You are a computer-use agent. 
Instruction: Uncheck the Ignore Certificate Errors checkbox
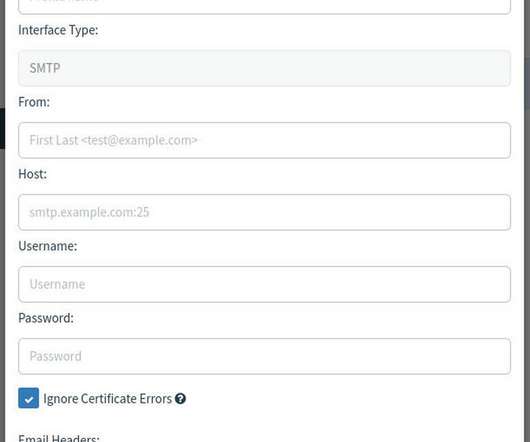pyautogui.click(x=28, y=398)
